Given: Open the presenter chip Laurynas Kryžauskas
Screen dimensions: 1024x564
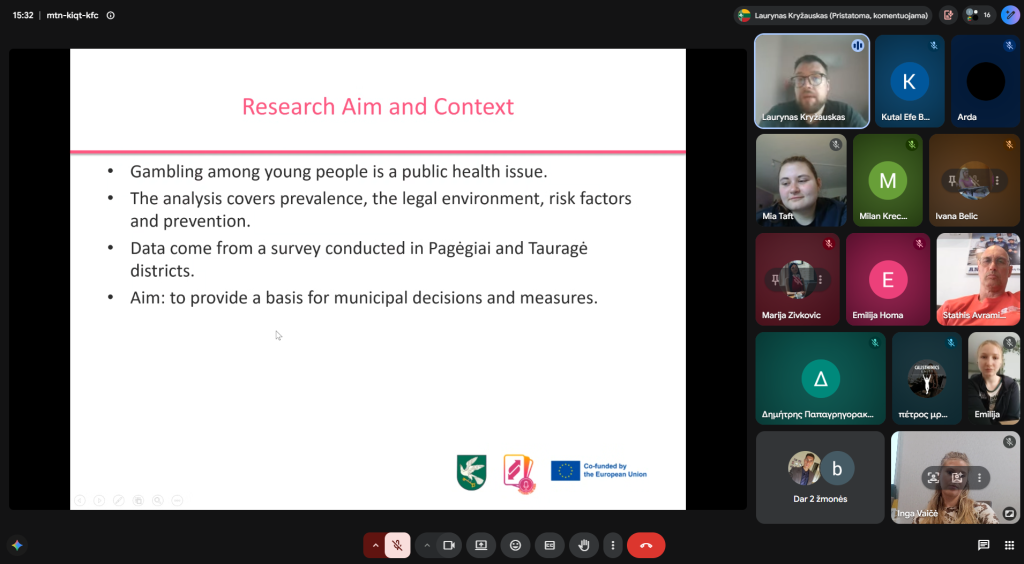Looking at the screenshot, I should coord(833,15).
